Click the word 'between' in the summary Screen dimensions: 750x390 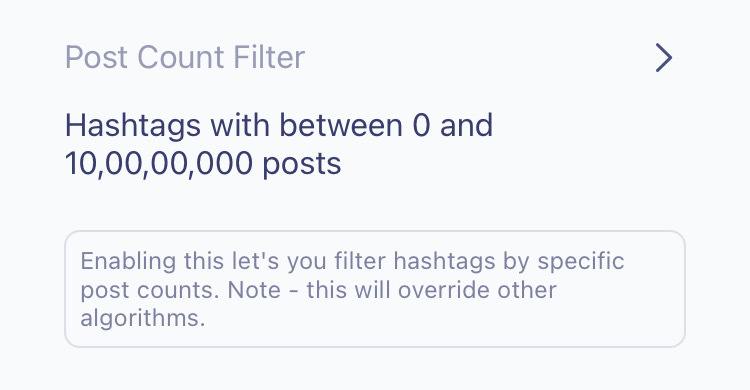click(341, 125)
